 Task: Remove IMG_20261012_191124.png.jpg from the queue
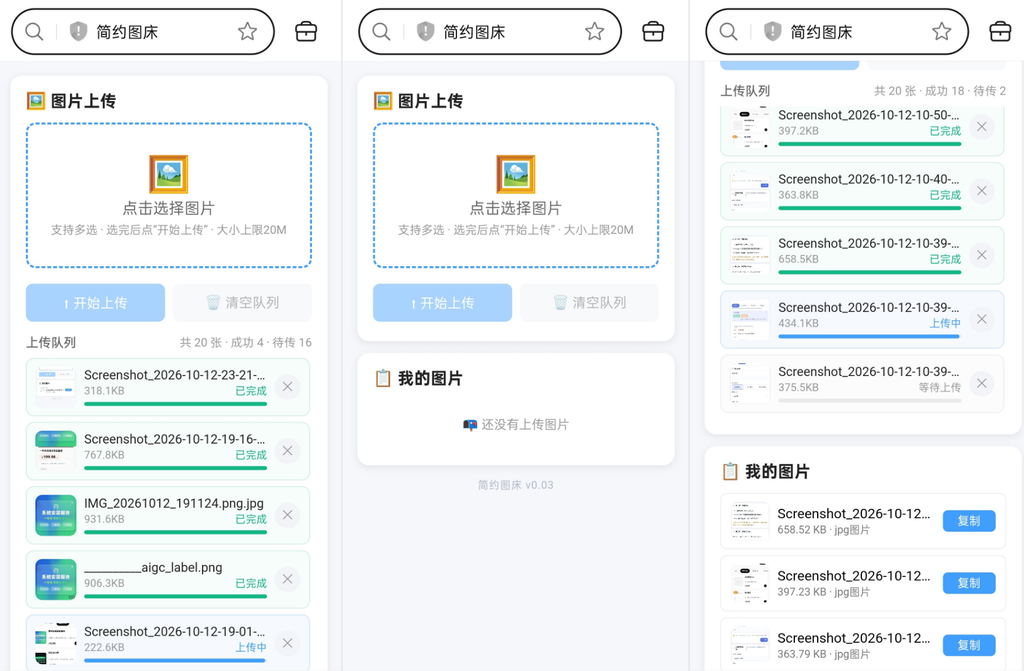pos(287,515)
